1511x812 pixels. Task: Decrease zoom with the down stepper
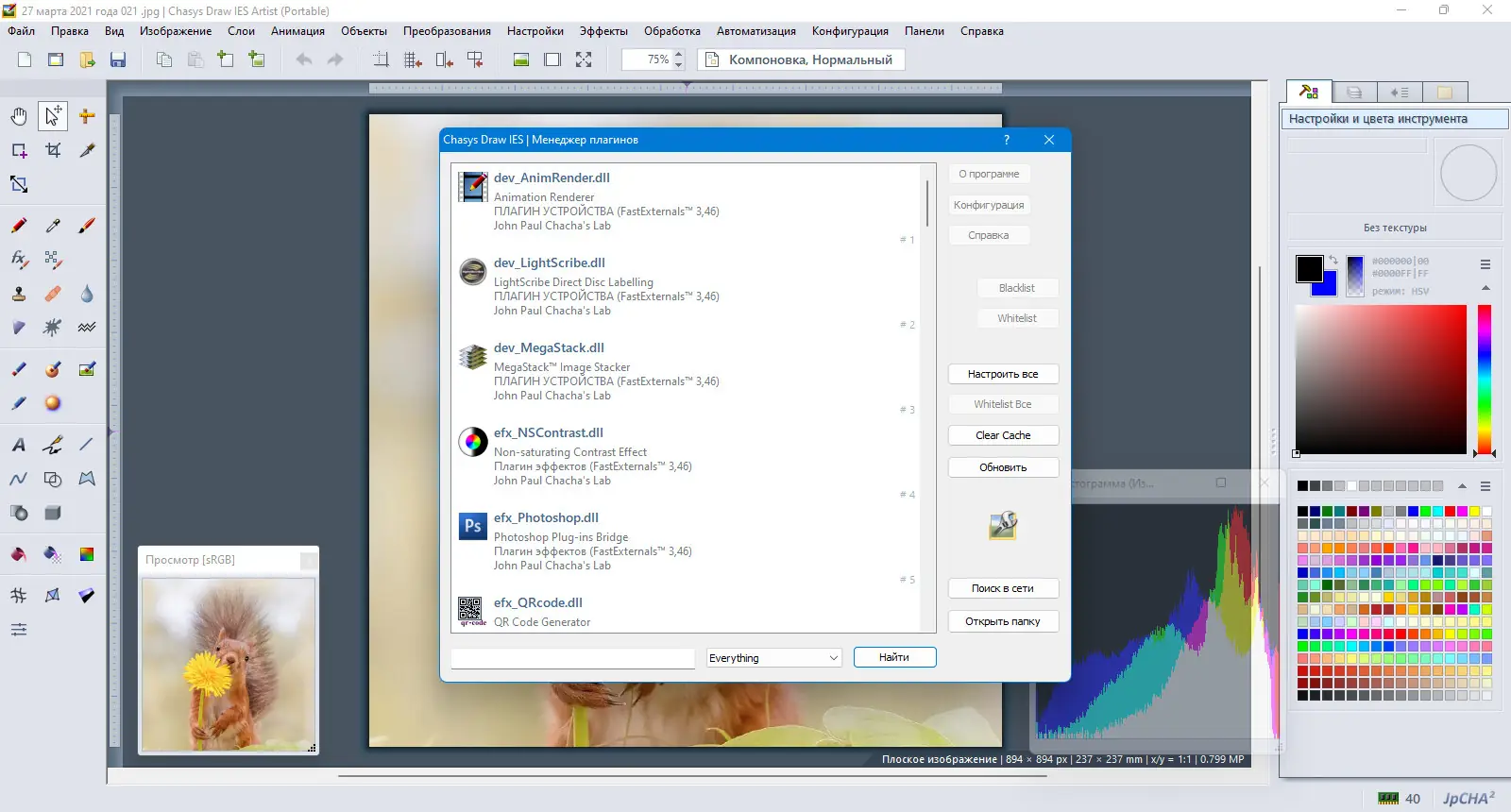coord(678,65)
